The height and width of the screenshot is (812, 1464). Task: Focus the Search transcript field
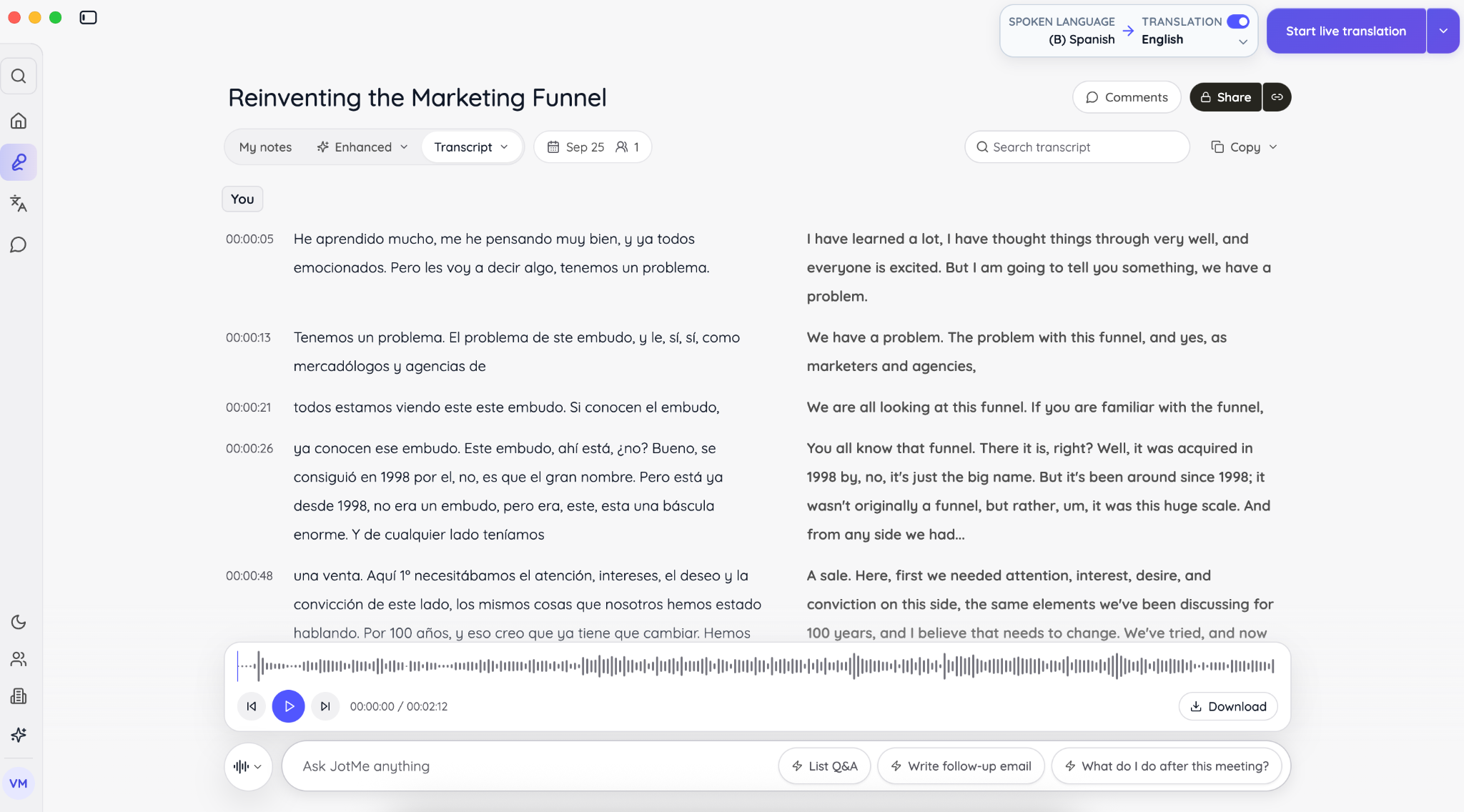pos(1077,147)
